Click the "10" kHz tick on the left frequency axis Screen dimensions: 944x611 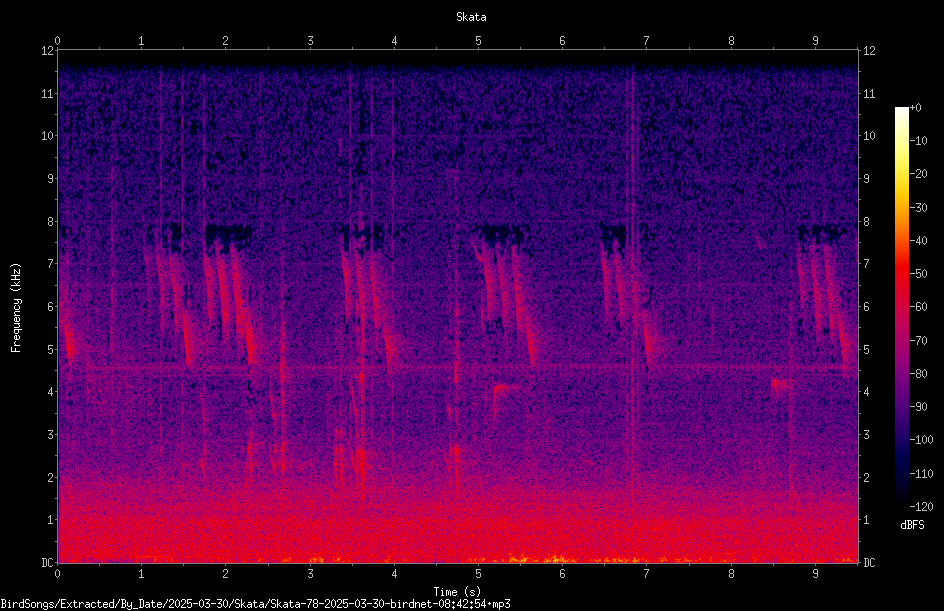pos(47,136)
